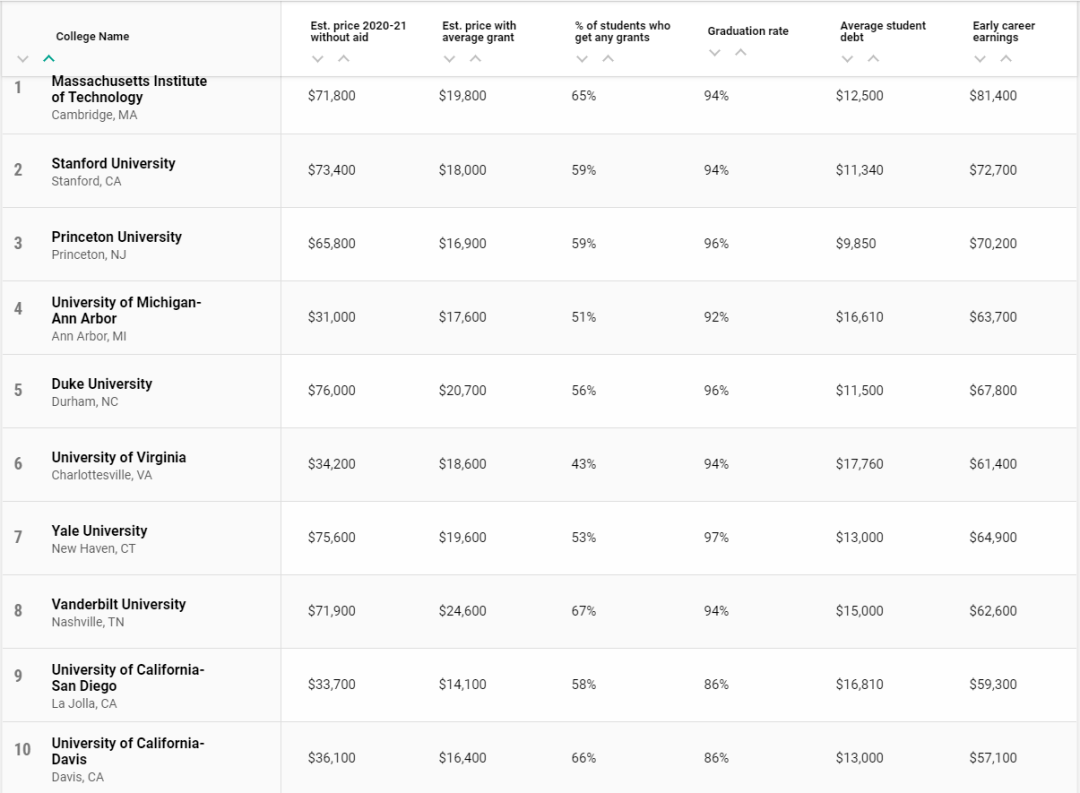
Task: Sort percent of students with grants ascending
Action: click(x=607, y=59)
